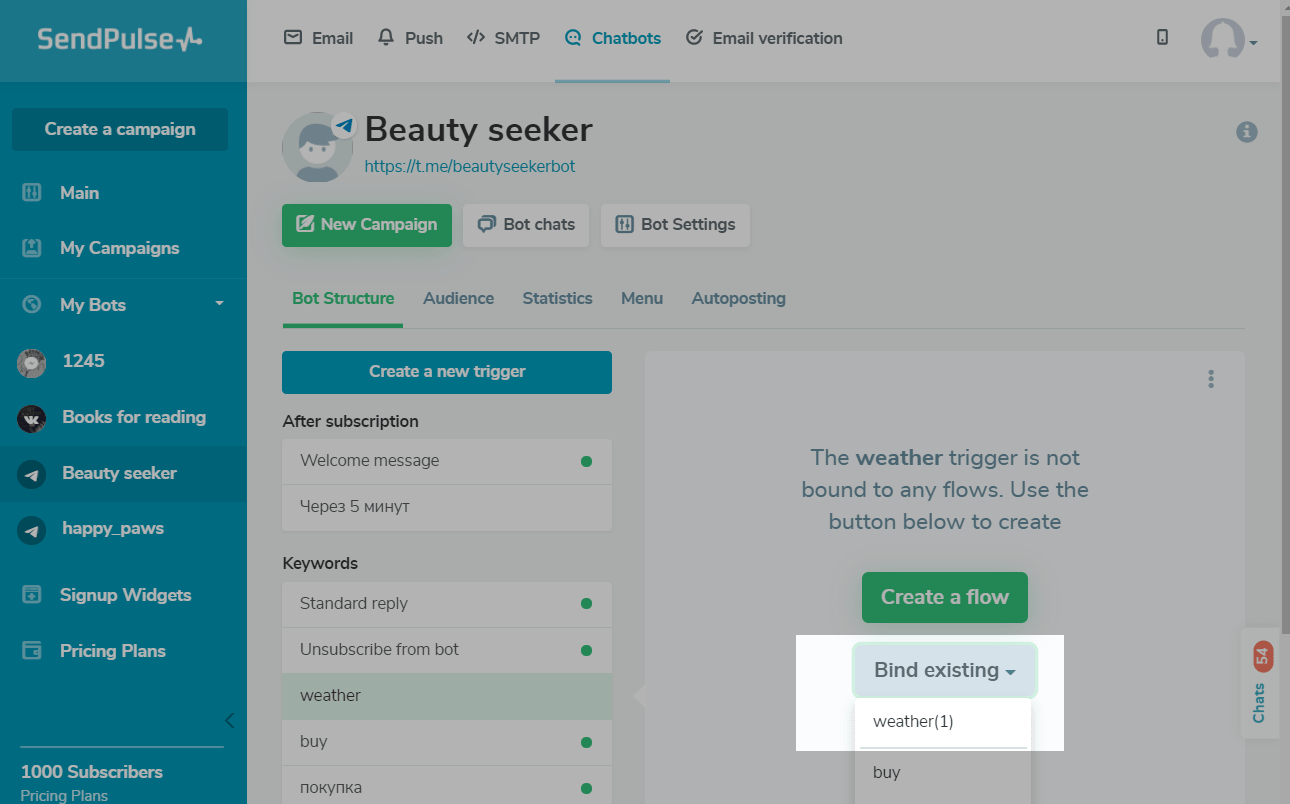Collapse the sidebar with left chevron

tap(229, 720)
